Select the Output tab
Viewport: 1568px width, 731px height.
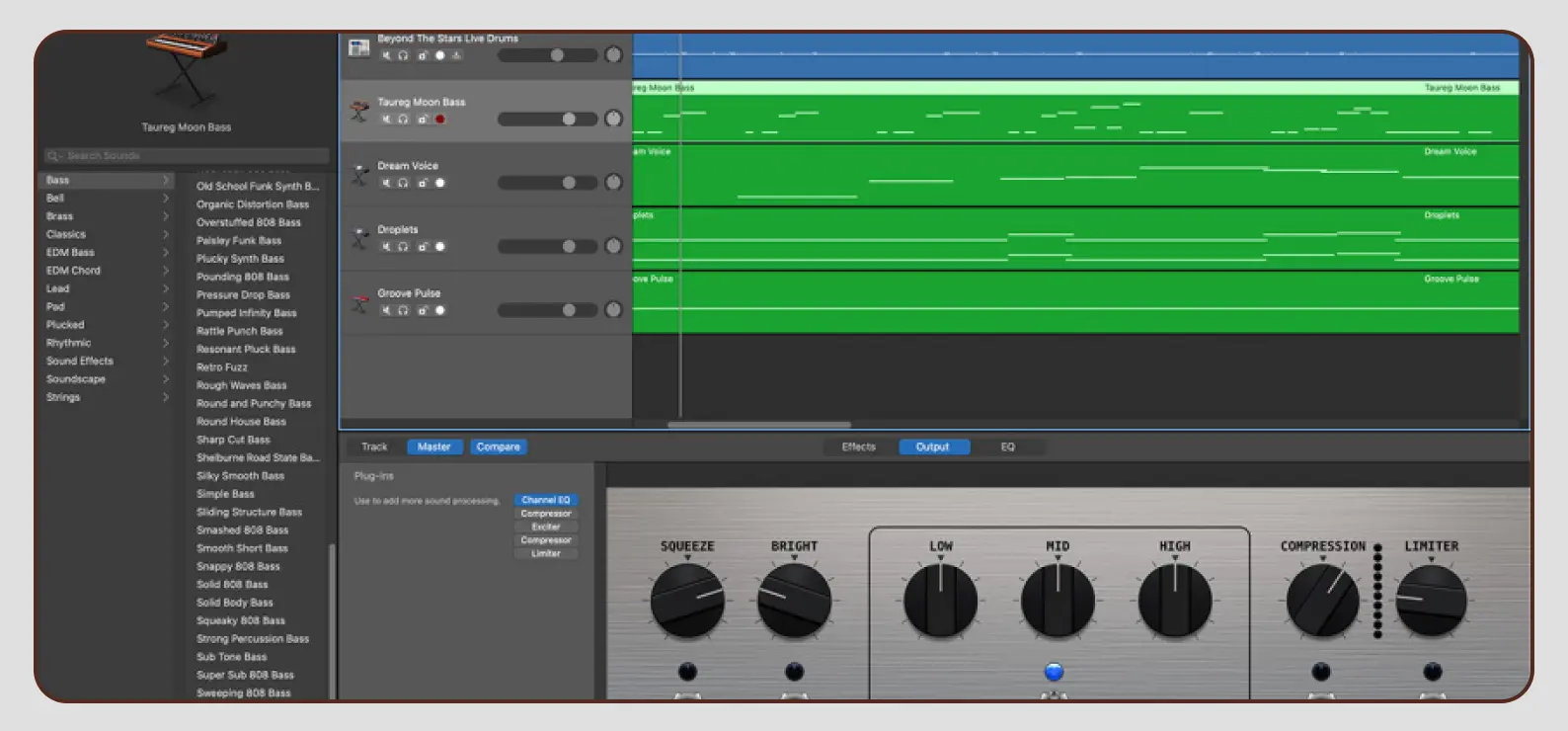click(x=933, y=447)
